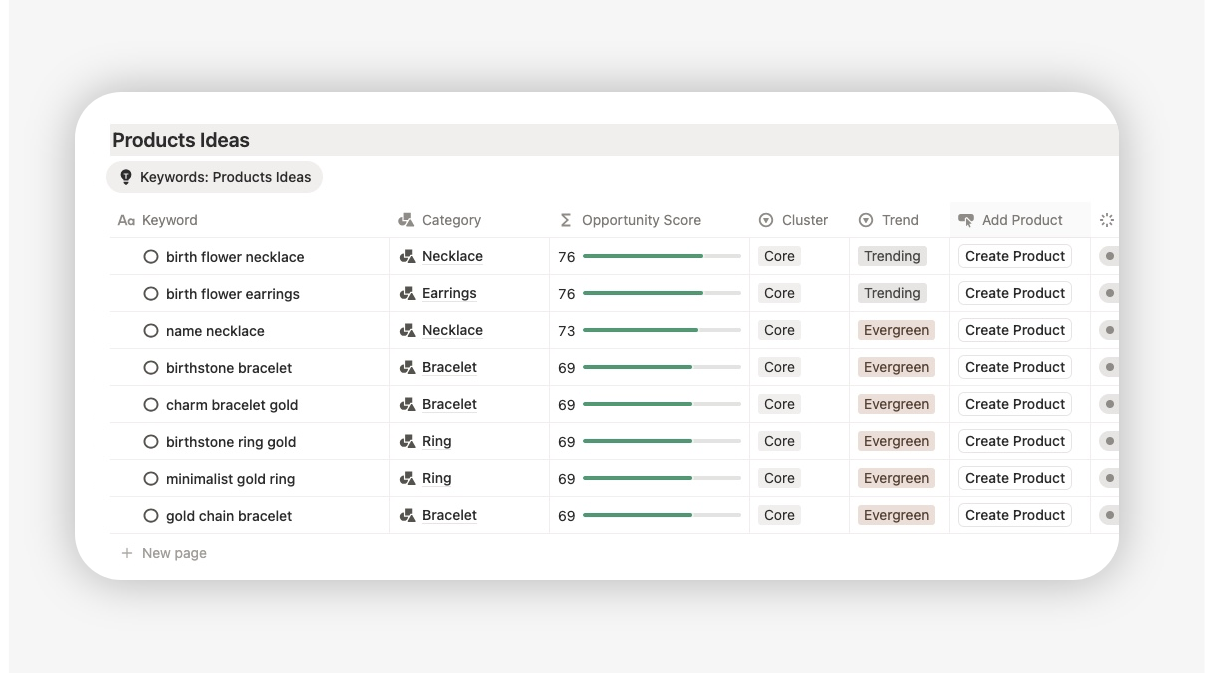Open the minimalist gold ring page

click(230, 479)
